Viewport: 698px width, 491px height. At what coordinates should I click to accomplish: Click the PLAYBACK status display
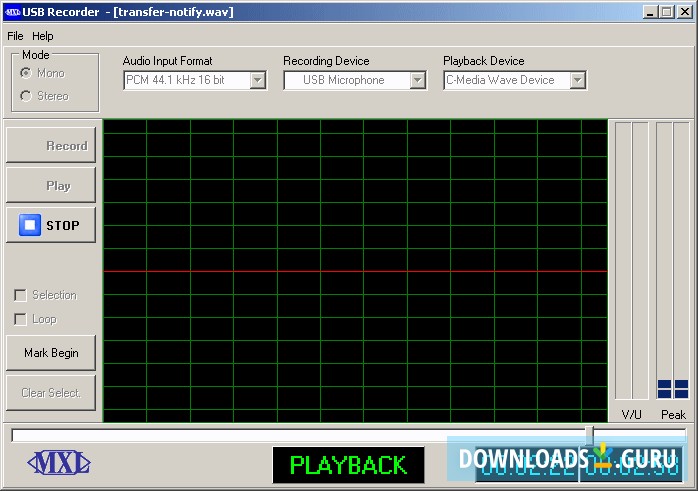348,465
